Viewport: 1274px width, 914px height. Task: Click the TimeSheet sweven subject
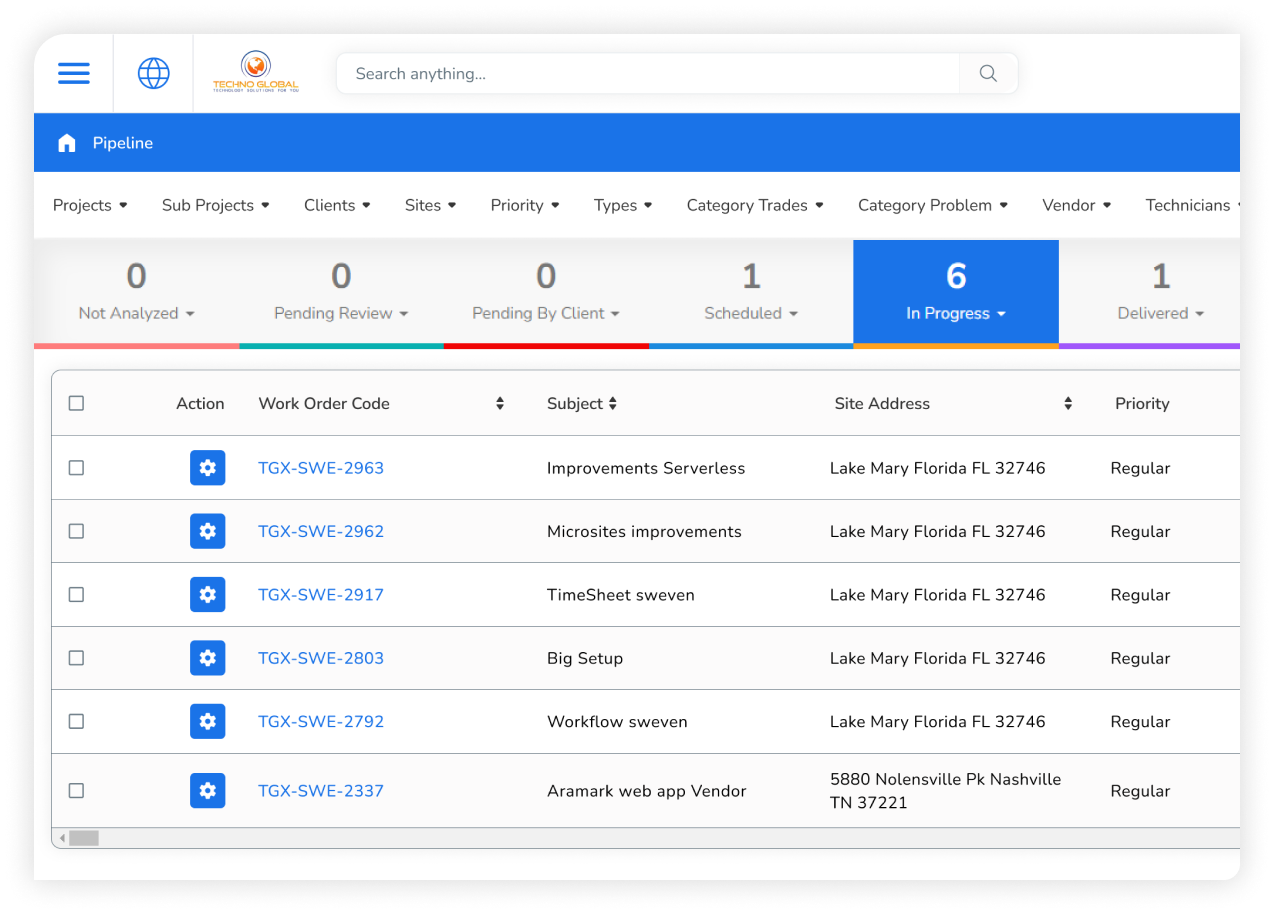621,594
